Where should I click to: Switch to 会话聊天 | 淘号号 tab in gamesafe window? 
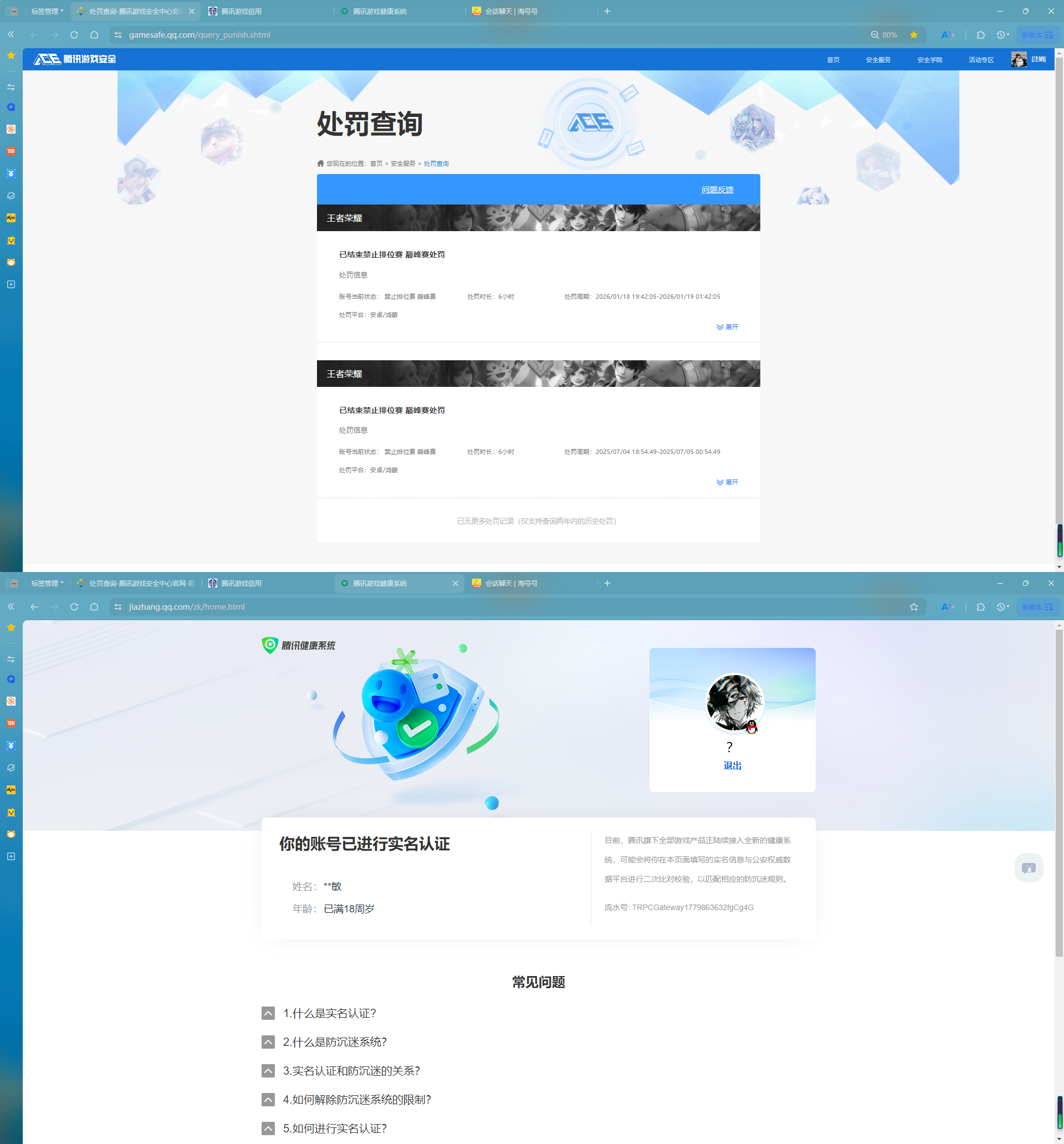531,11
